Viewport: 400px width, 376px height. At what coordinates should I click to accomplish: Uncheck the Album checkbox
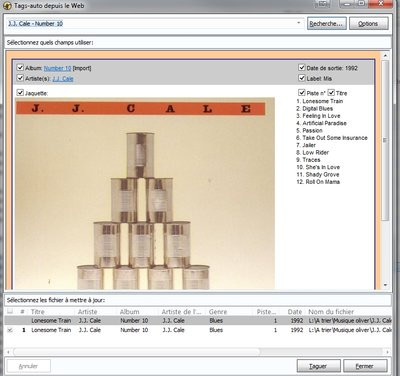tap(20, 68)
